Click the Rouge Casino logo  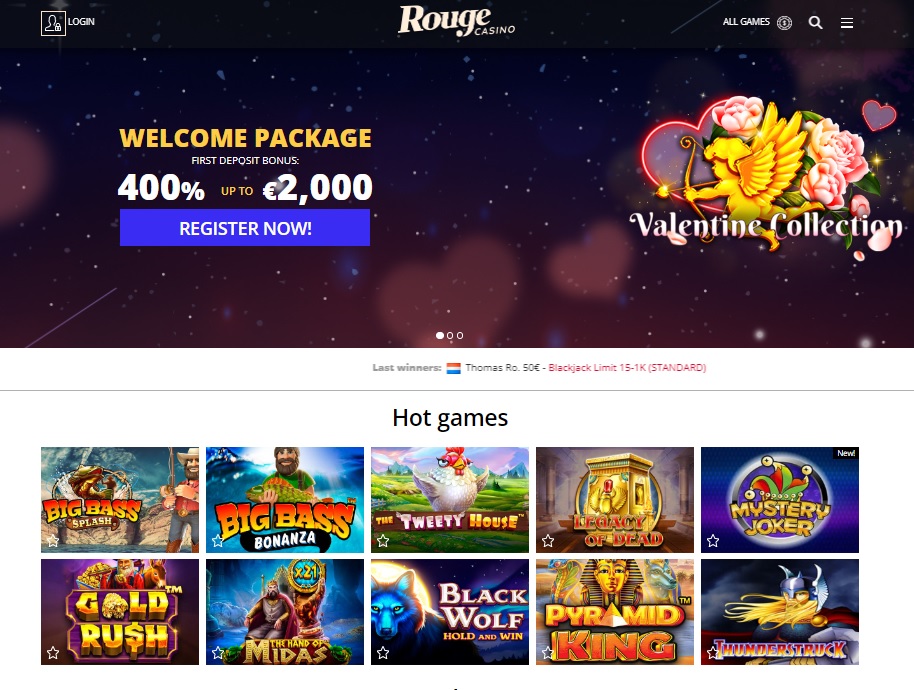[x=456, y=22]
